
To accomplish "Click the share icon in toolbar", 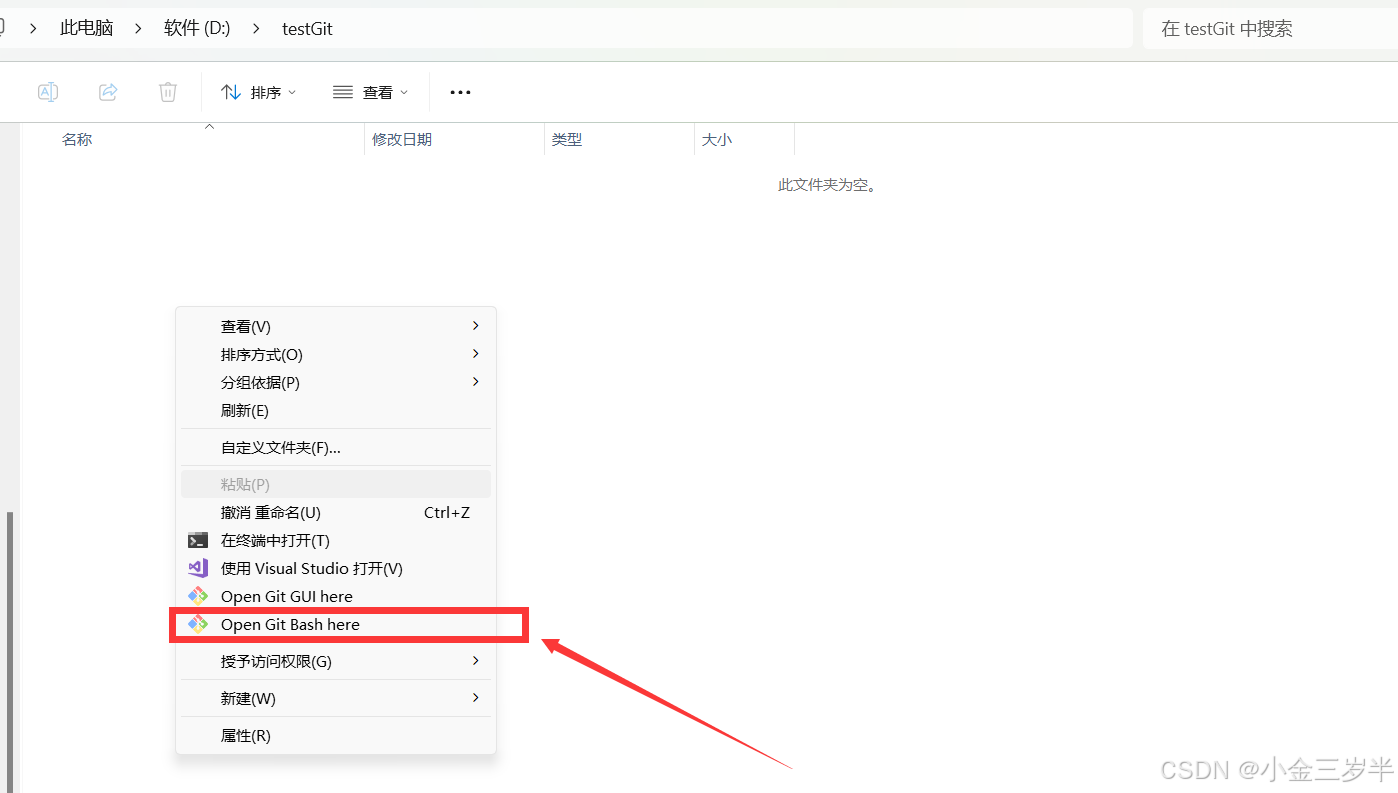I will 108,92.
